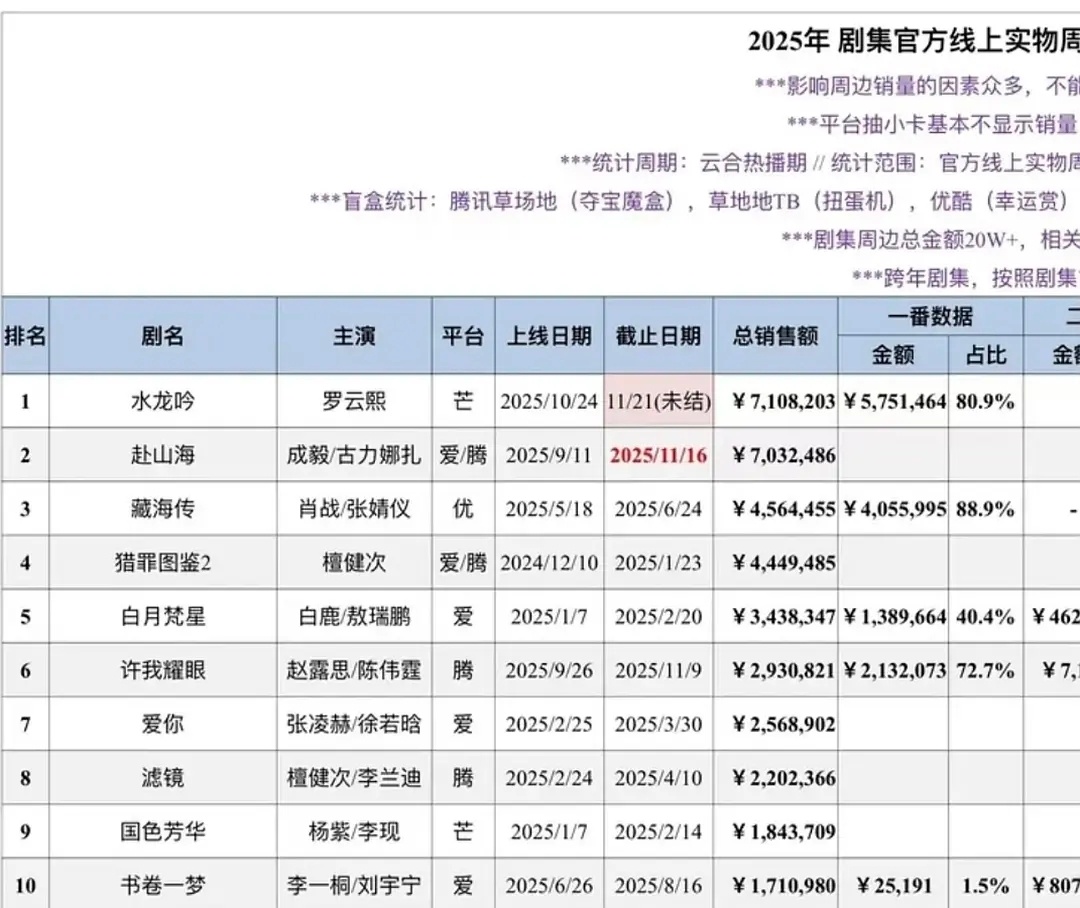Click the 罗云熙 lead actor cell
This screenshot has height=908, width=1080.
click(x=354, y=401)
